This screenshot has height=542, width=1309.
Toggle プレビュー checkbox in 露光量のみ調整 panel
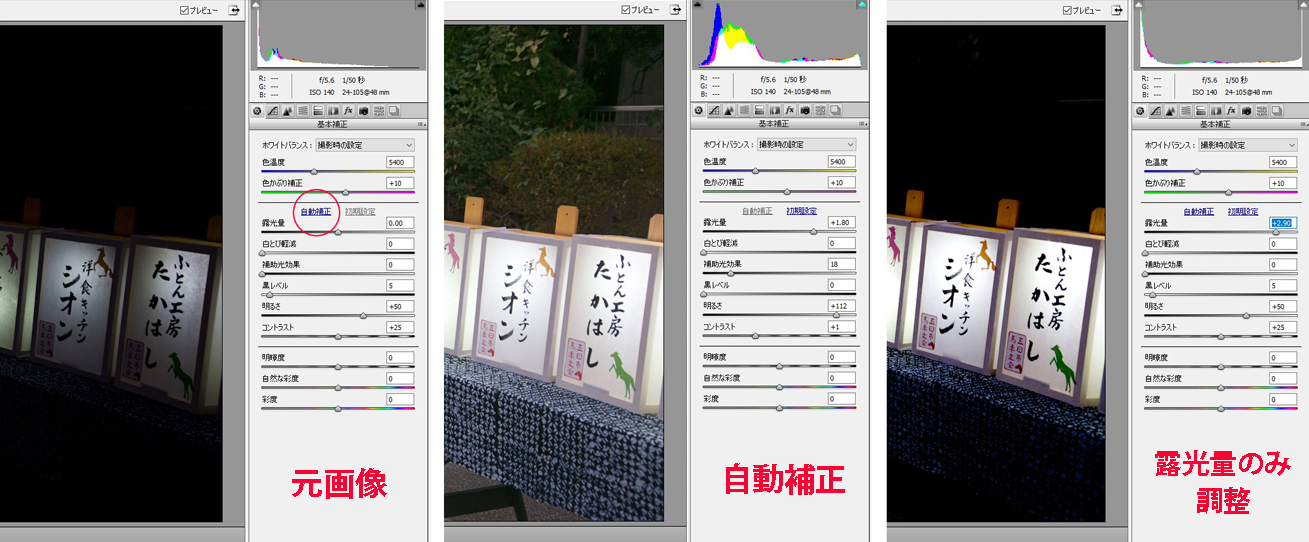(x=1067, y=10)
